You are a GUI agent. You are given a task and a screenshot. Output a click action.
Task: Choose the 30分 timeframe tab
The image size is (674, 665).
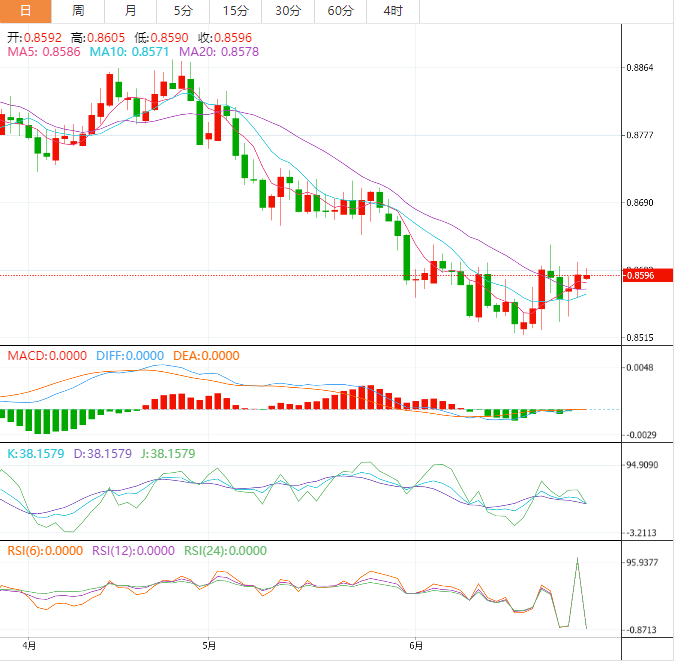(287, 11)
